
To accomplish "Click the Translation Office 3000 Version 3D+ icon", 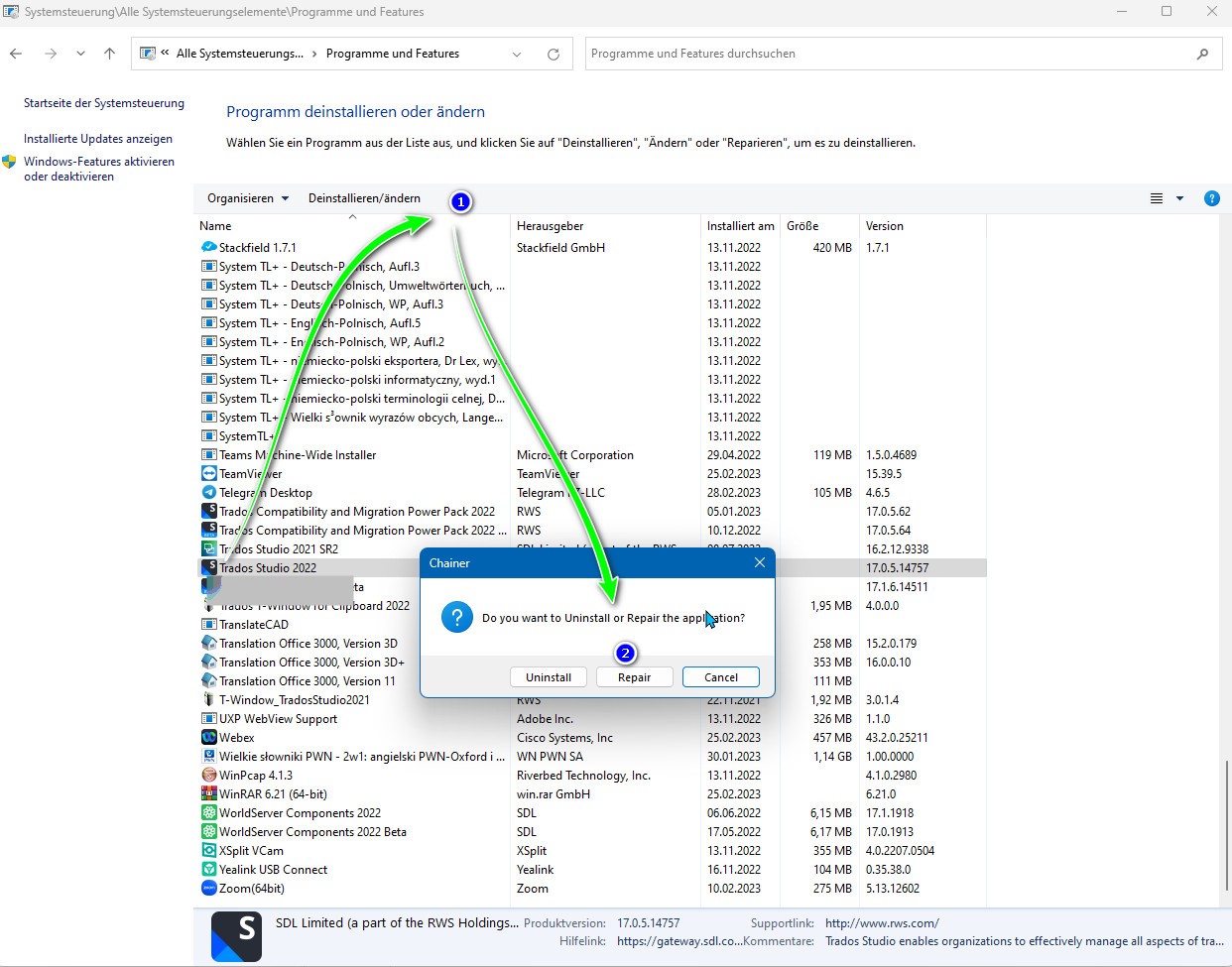I will click(x=208, y=663).
